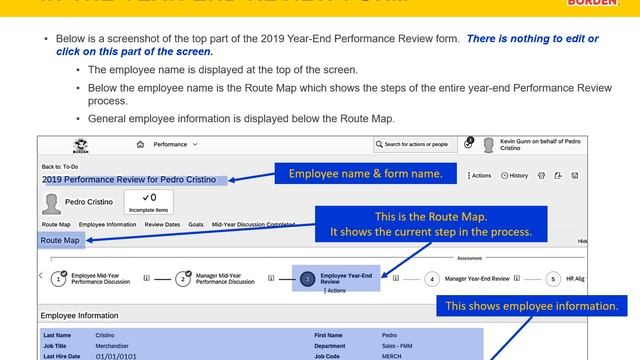Open the to-do checkmark notification icon

tap(469, 143)
